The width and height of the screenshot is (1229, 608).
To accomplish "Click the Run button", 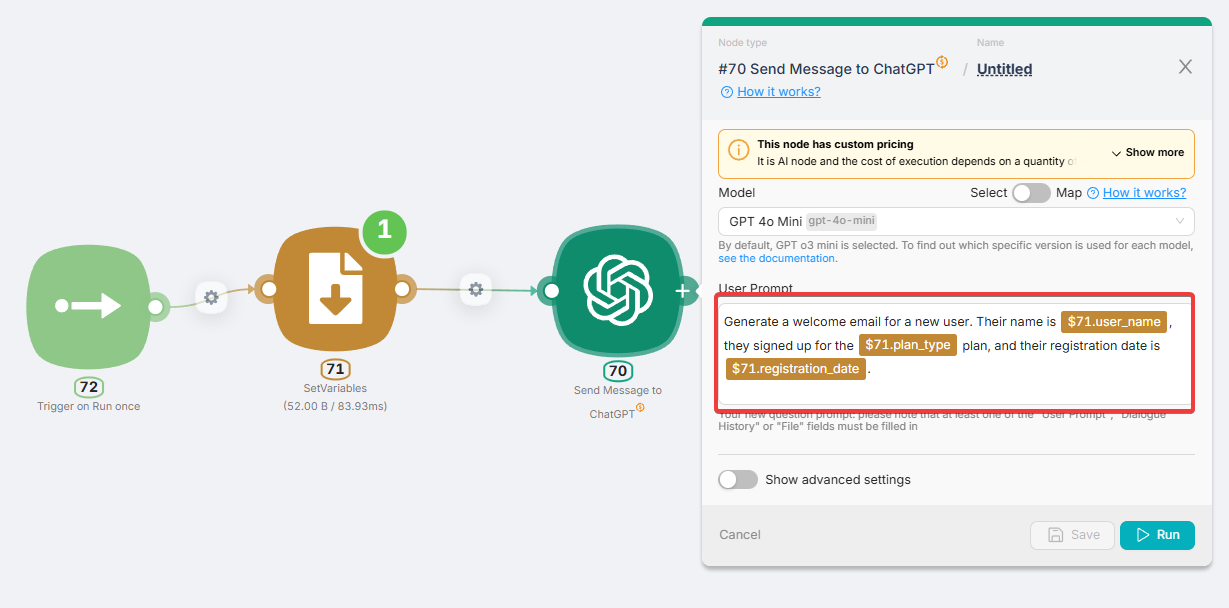I will pos(1157,535).
